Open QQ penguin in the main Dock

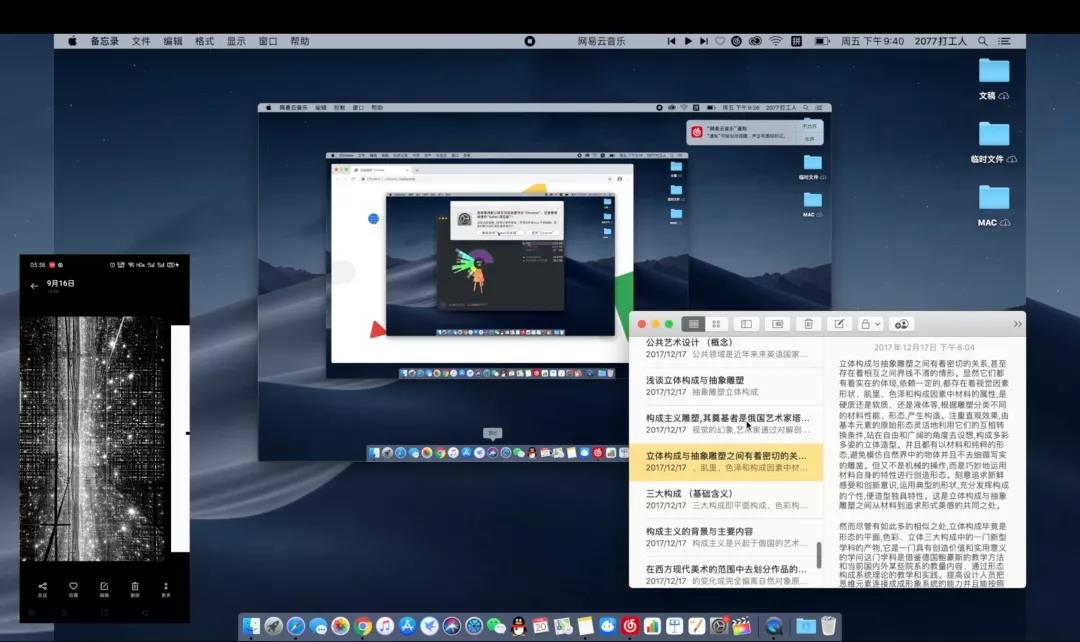click(519, 625)
